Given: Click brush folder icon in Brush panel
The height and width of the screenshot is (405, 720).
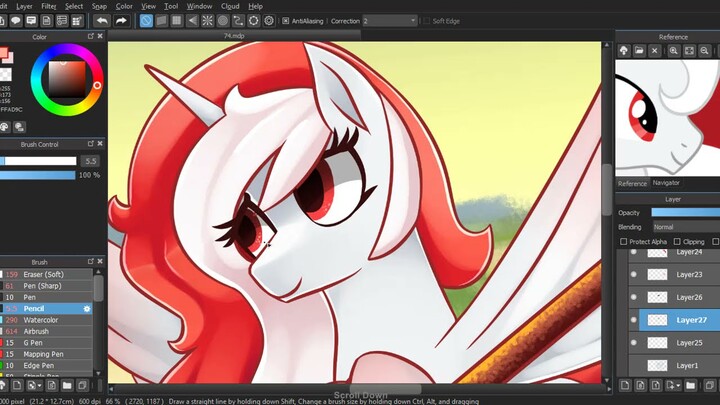Looking at the screenshot, I should pyautogui.click(x=67, y=385).
